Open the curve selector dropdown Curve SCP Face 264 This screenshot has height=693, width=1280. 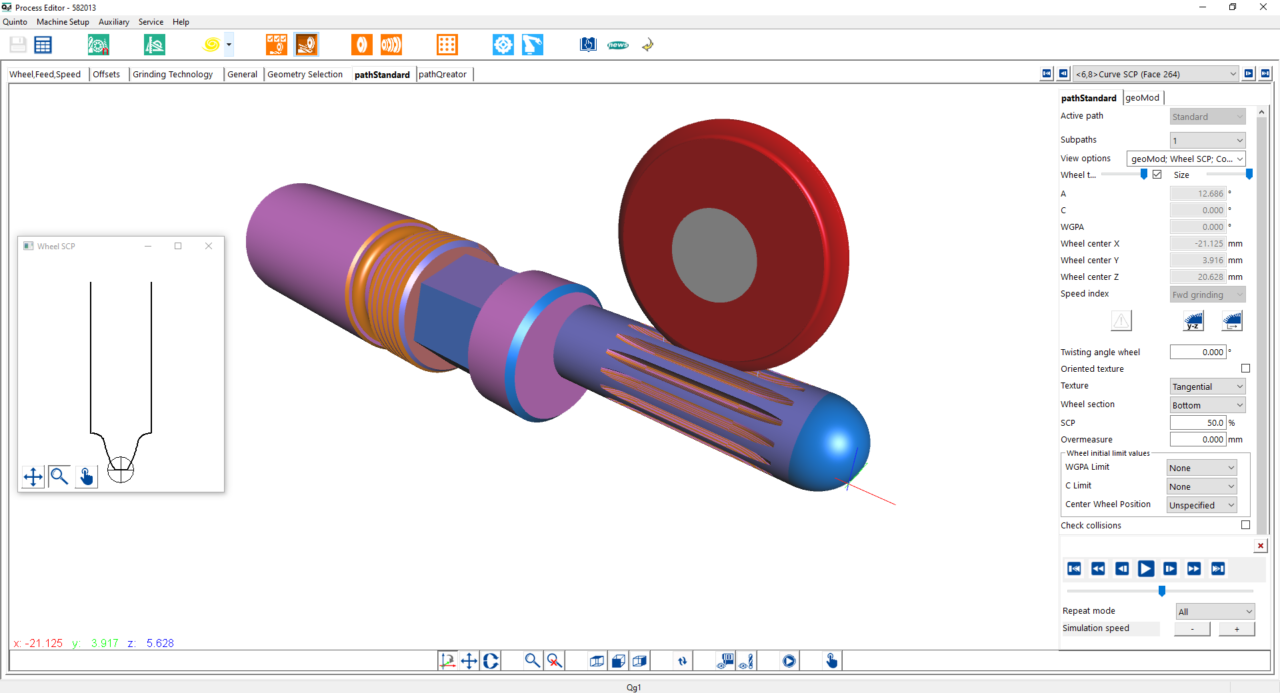pyautogui.click(x=1155, y=73)
